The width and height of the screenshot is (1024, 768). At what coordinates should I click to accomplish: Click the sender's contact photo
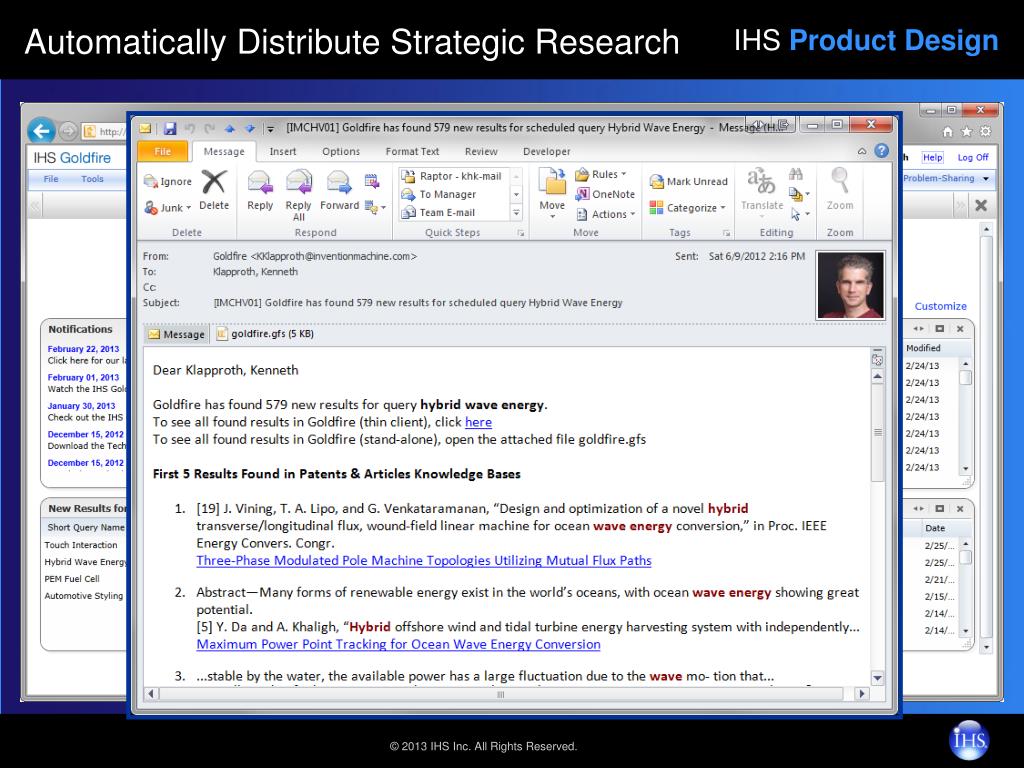click(850, 285)
